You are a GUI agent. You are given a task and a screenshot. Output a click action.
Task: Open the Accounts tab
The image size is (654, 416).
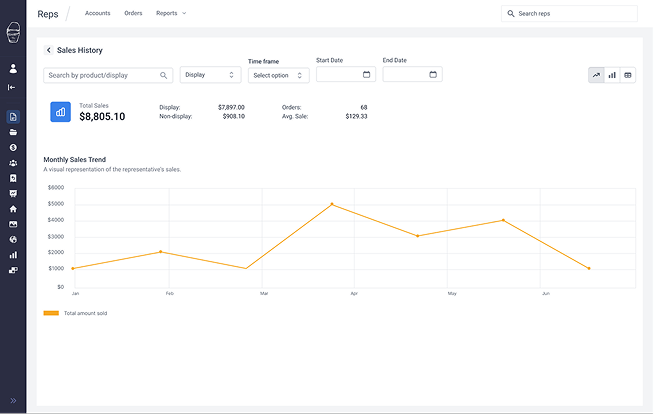tap(98, 13)
